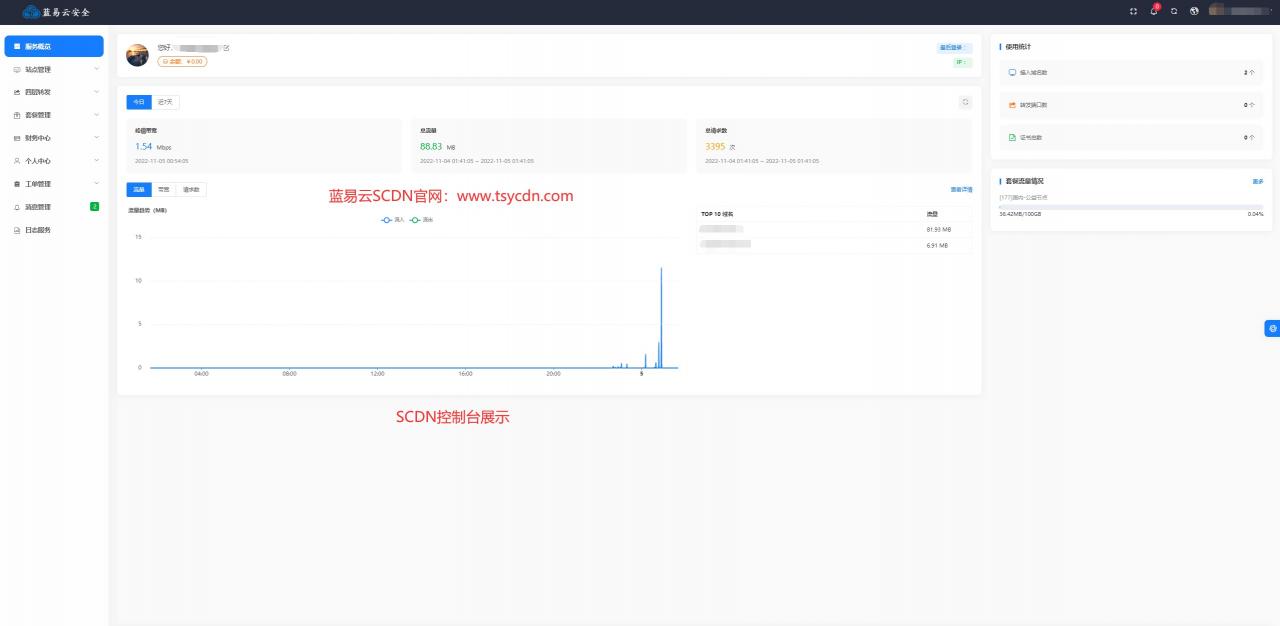Viewport: 1280px width, 626px height.
Task: Open the 查看详情 link above TOP 10 table
Action: coord(961,189)
